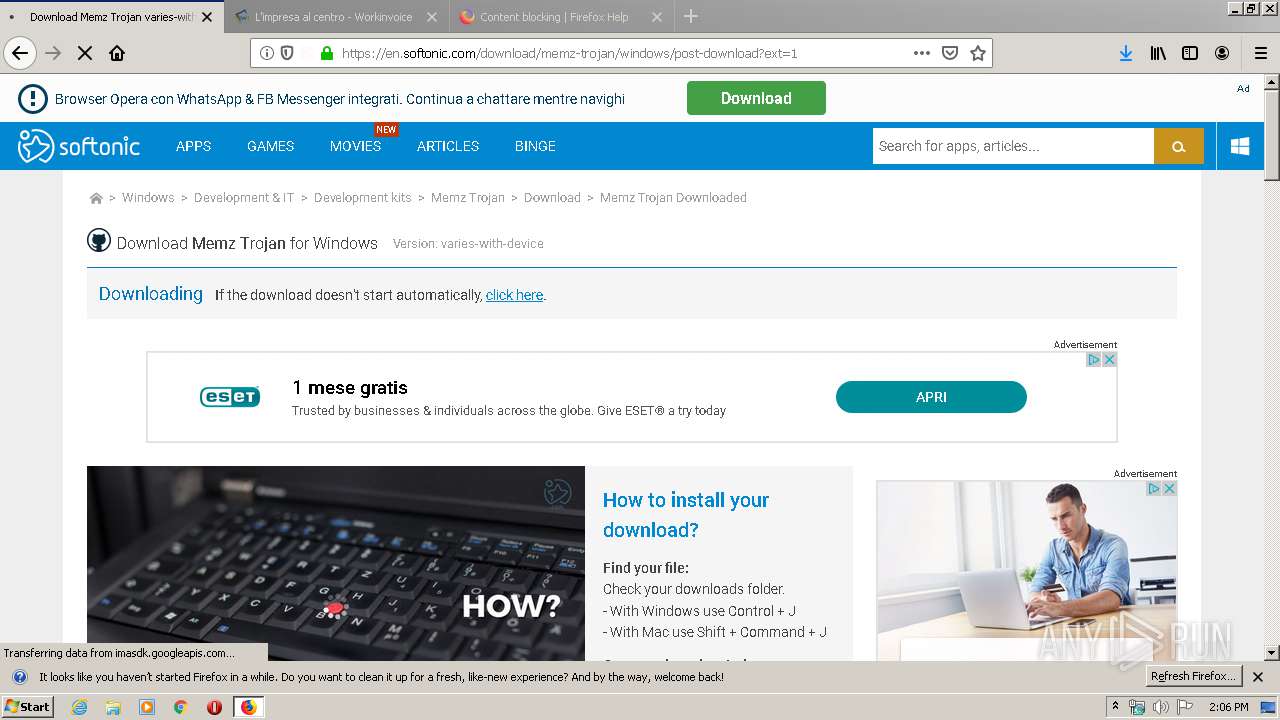Open the Download breadcrumb link
This screenshot has height=720, width=1280.
[552, 198]
